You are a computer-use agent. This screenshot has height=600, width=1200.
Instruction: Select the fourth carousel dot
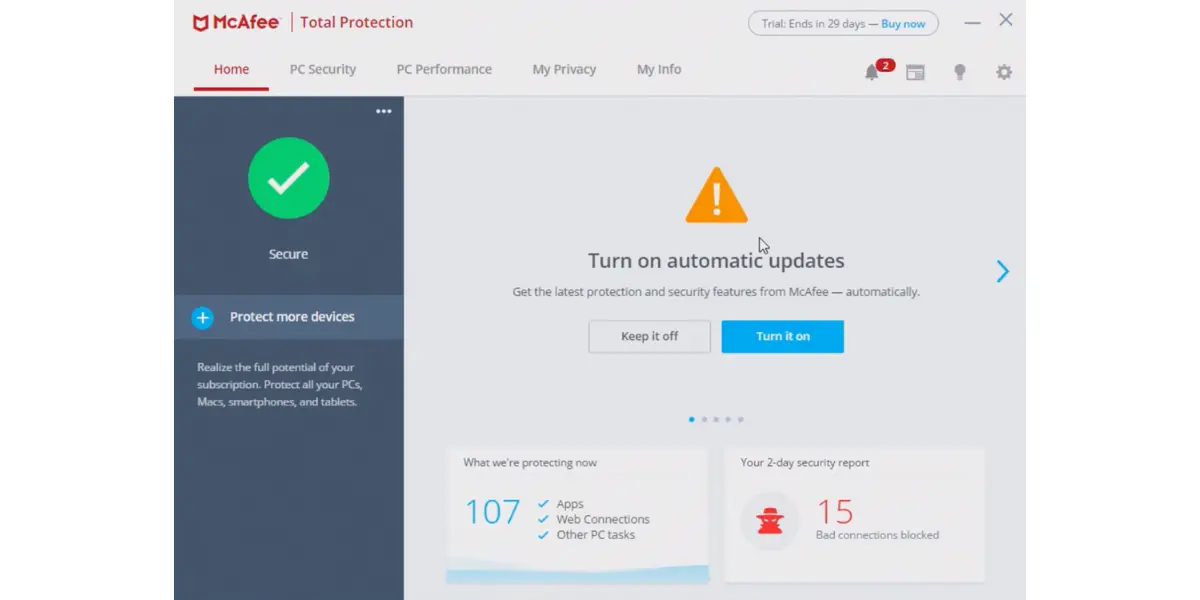point(728,420)
